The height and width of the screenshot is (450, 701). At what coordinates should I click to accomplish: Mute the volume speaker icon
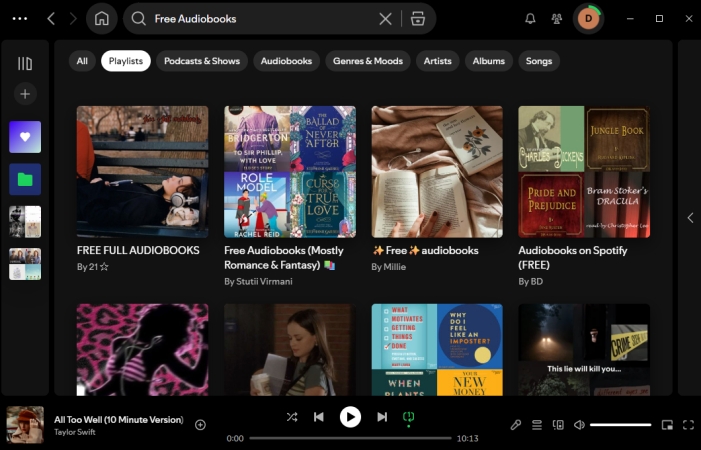point(579,425)
